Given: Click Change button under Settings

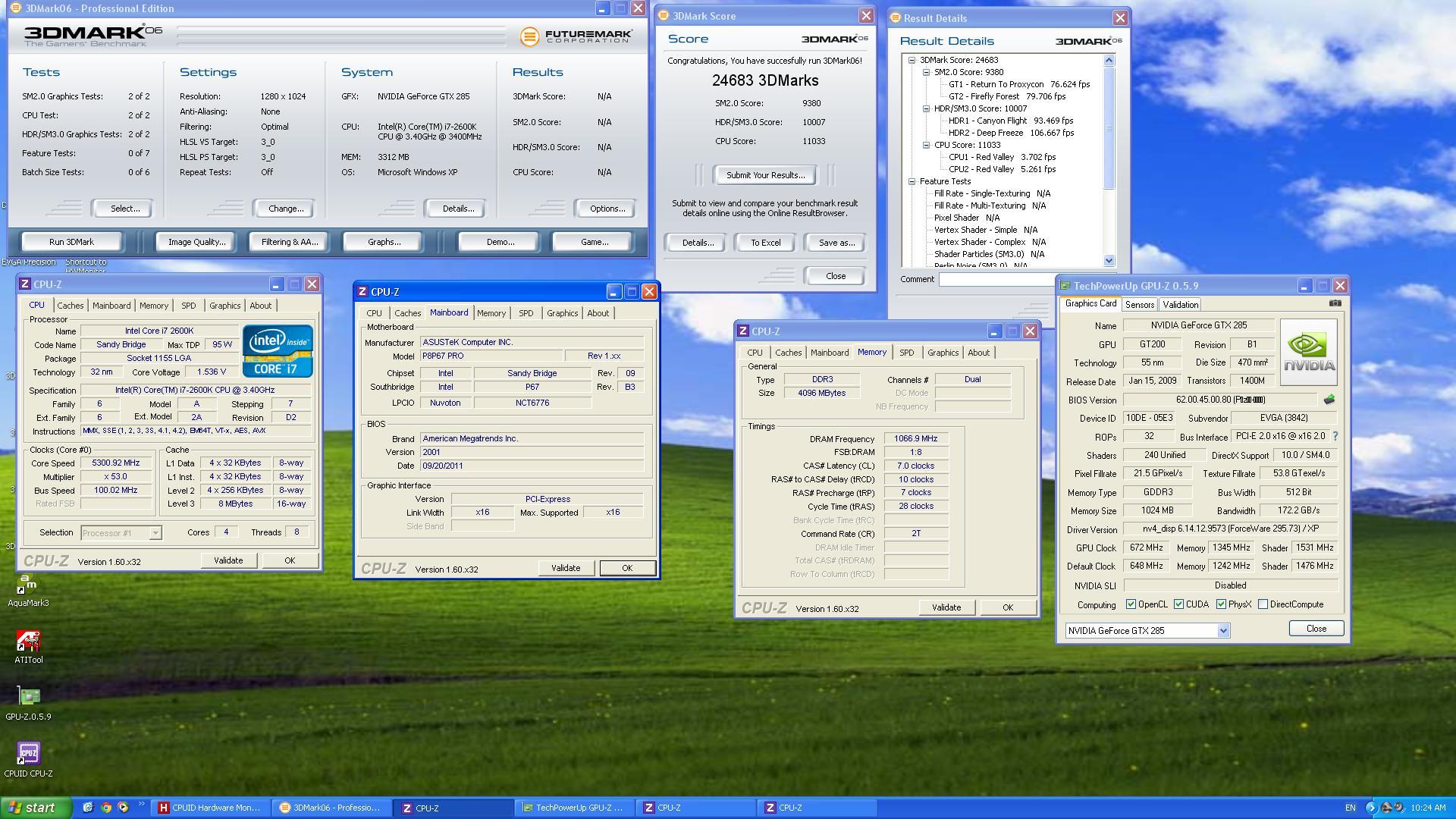Looking at the screenshot, I should pos(286,209).
